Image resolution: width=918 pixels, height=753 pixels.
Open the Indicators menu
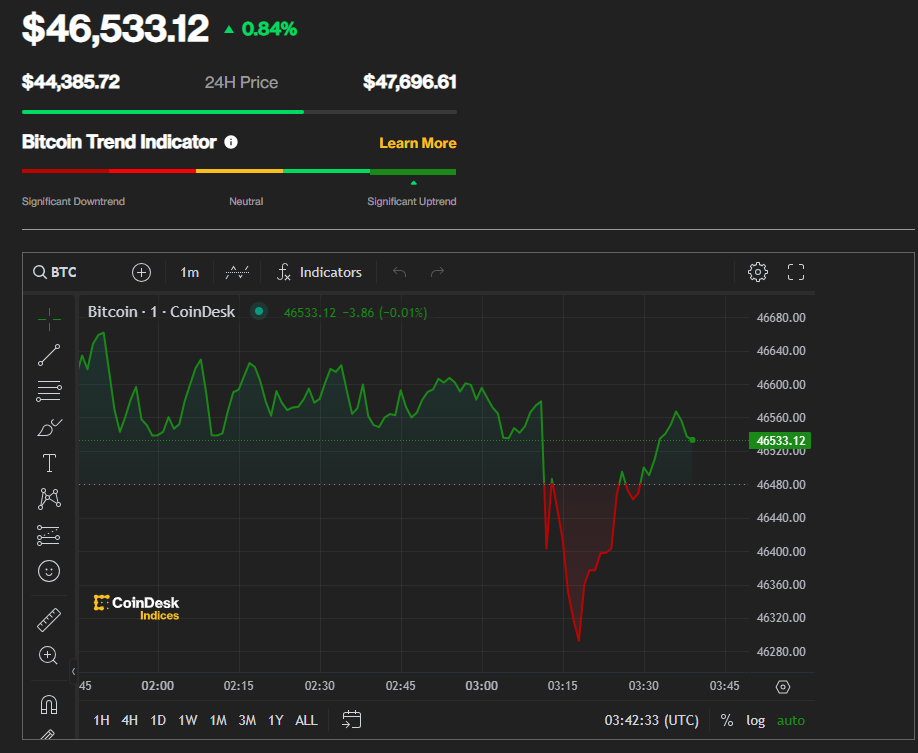tap(320, 272)
